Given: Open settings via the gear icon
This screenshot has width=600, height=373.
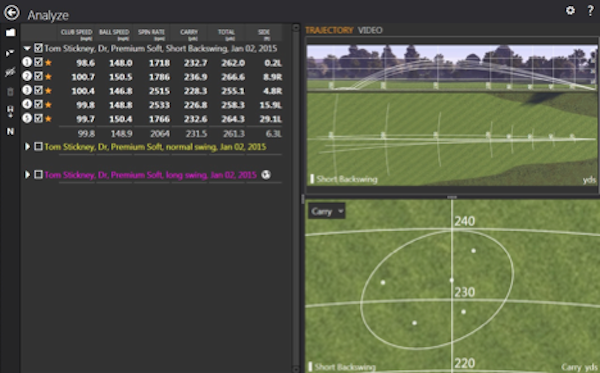Looking at the screenshot, I should [x=570, y=10].
